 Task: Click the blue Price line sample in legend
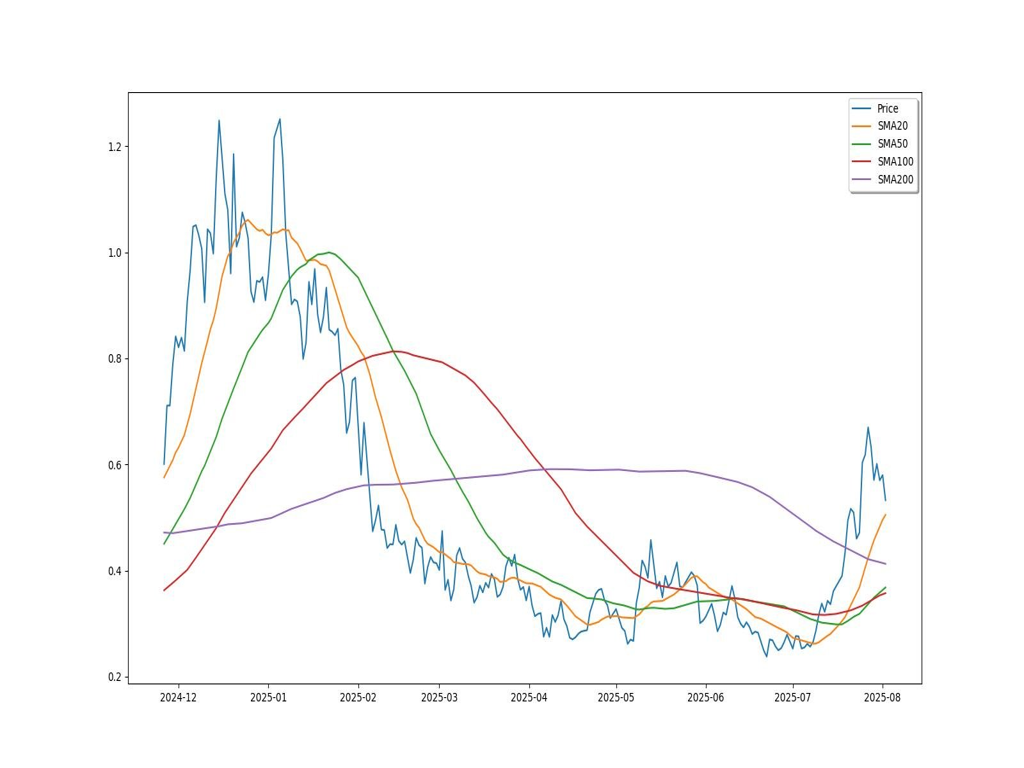pos(862,108)
